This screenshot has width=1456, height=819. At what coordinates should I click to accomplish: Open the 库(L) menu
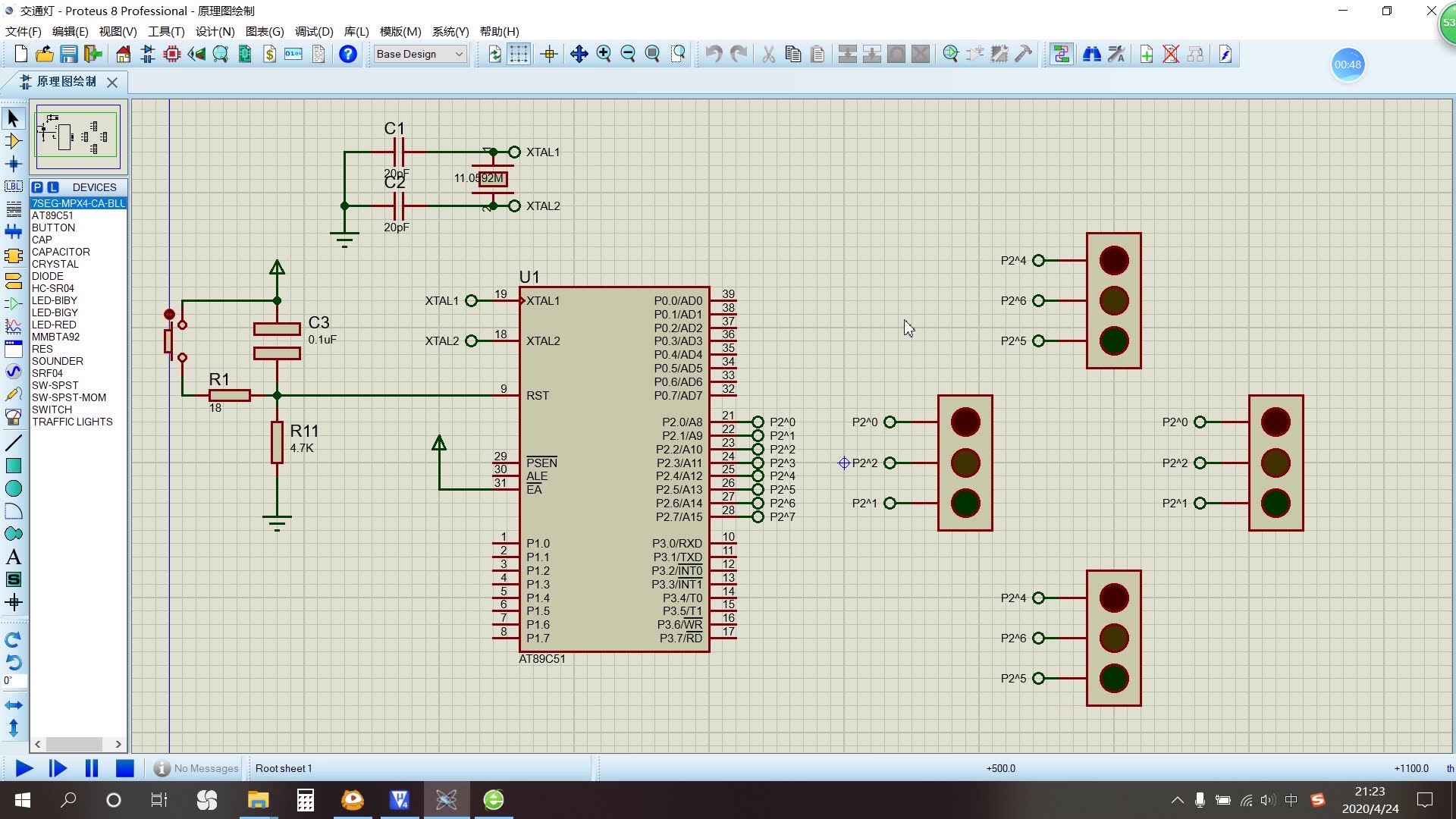356,31
